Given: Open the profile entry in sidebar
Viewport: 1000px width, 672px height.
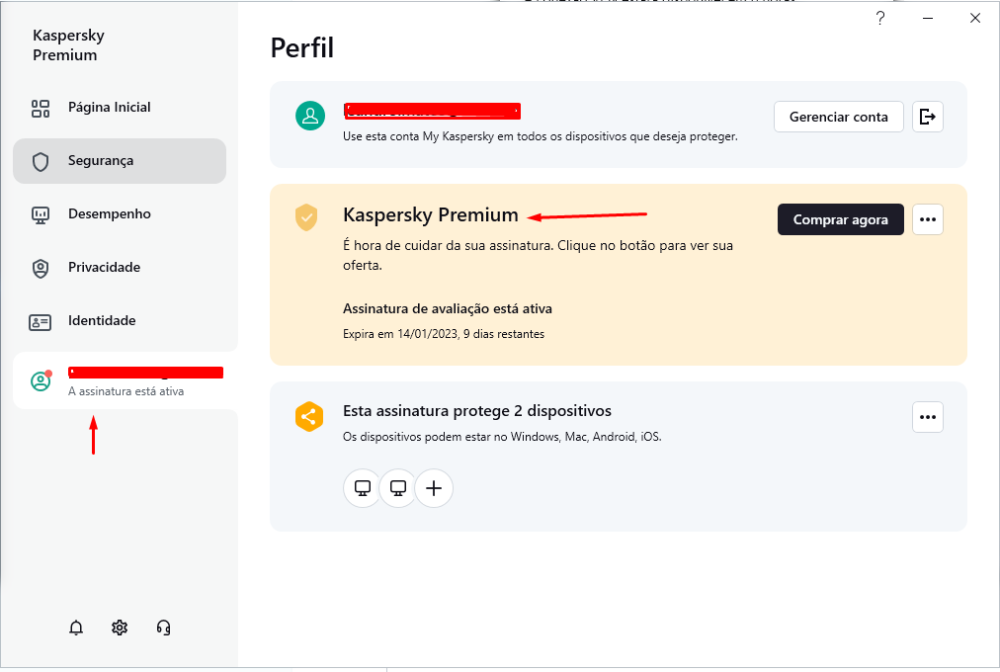Looking at the screenshot, I should click(125, 381).
